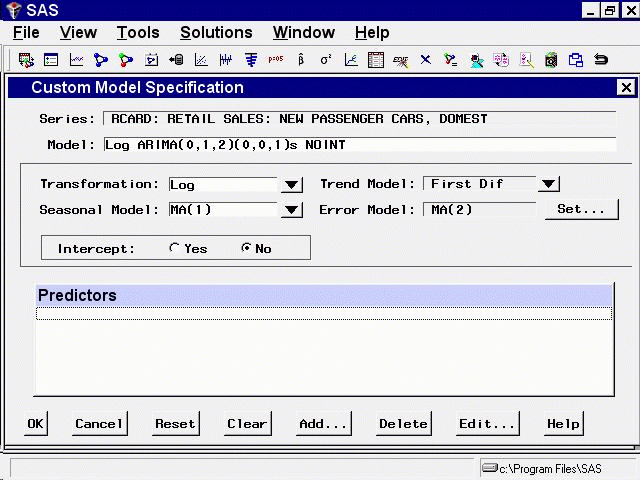The height and width of the screenshot is (480, 640).
Task: Click the table-with-arrows icon at toolbar start
Action: (26, 60)
